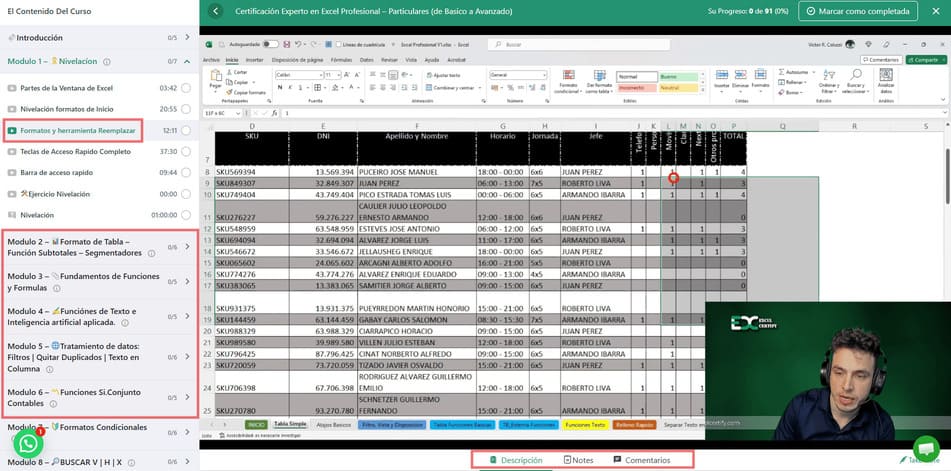The image size is (951, 471).
Task: Expand Modulo 6 Funciones Si.Conjunto chevron
Action: (x=187, y=397)
